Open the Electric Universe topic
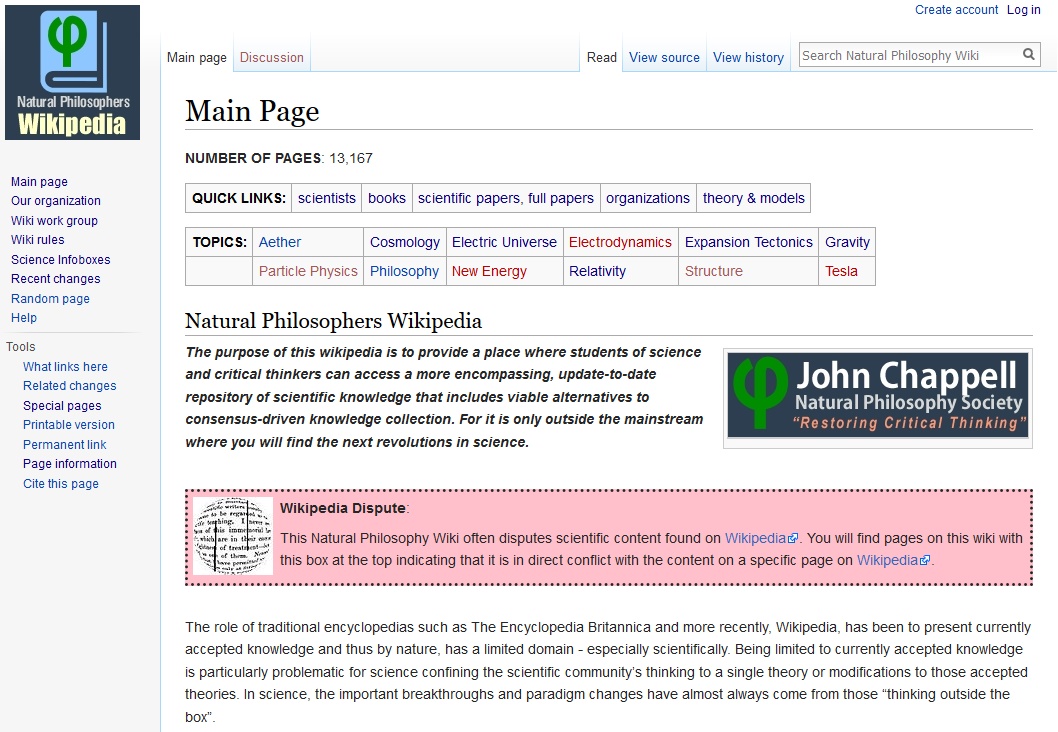The image size is (1058, 732). point(504,242)
